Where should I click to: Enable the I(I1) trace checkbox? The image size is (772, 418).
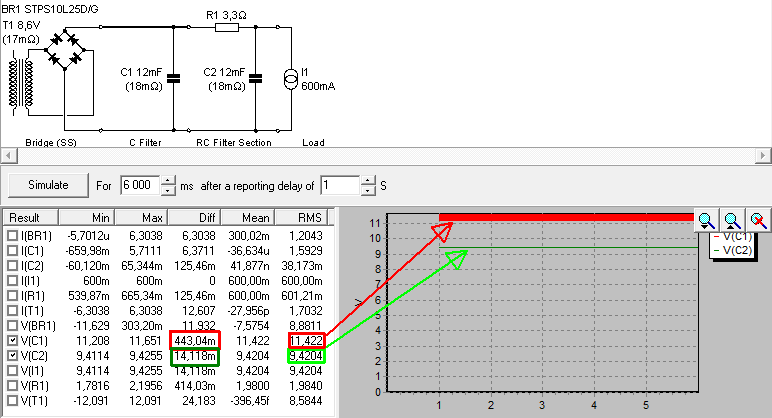coord(13,281)
